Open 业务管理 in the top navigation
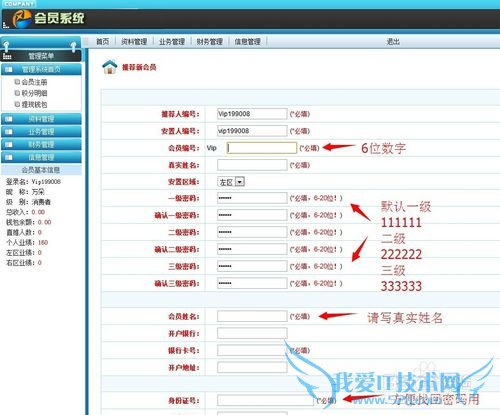The height and width of the screenshot is (415, 500). (172, 42)
